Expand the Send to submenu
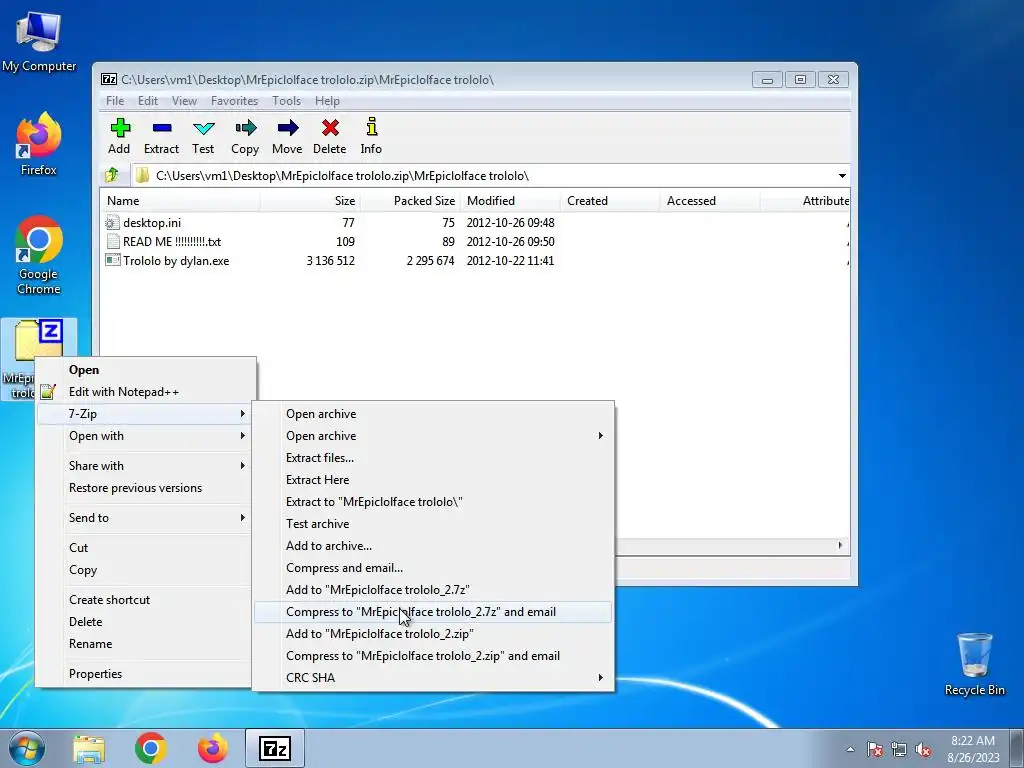 click(x=242, y=518)
